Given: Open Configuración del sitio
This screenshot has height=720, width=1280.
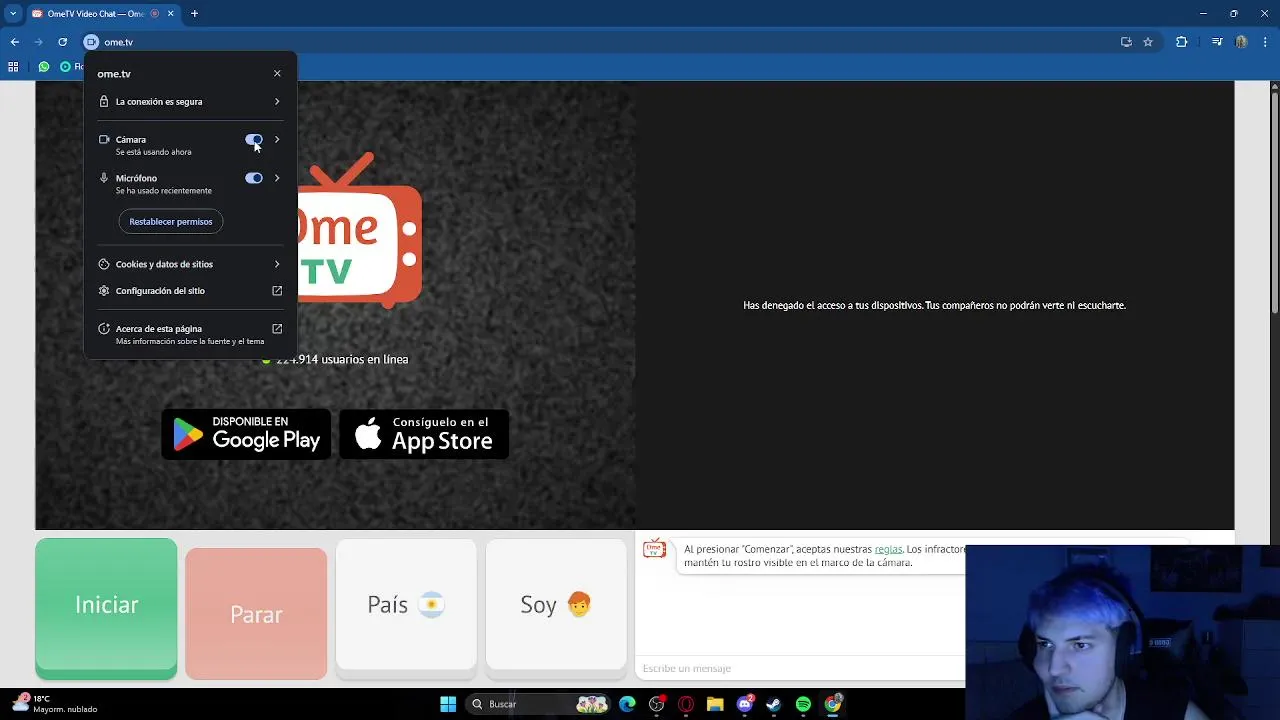Looking at the screenshot, I should coord(190,291).
